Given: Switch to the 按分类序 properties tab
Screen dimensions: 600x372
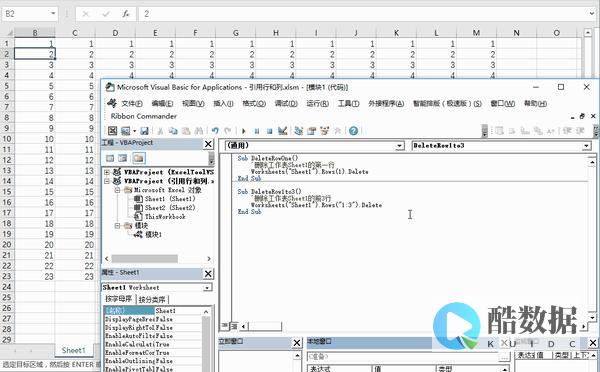Looking at the screenshot, I should pos(152,299).
